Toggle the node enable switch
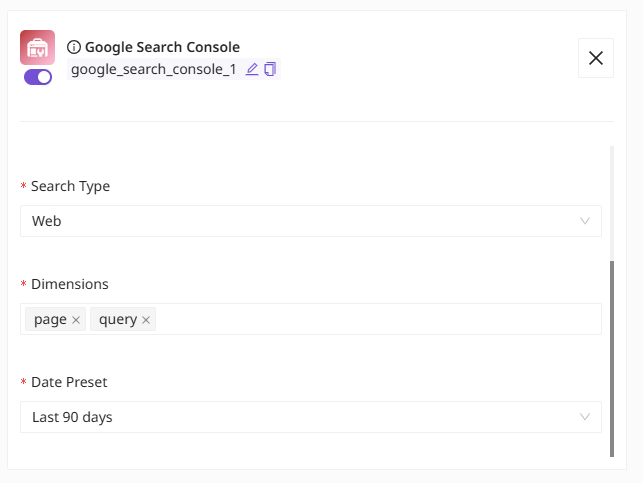This screenshot has height=483, width=643. click(x=38, y=77)
